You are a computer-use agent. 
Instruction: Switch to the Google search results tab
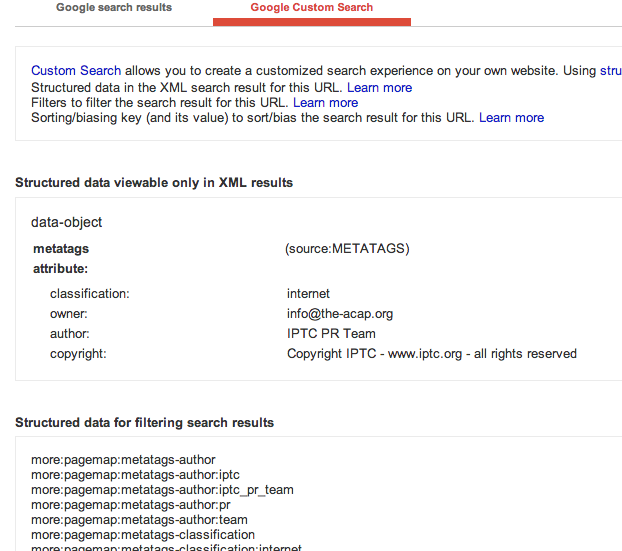pyautogui.click(x=114, y=8)
